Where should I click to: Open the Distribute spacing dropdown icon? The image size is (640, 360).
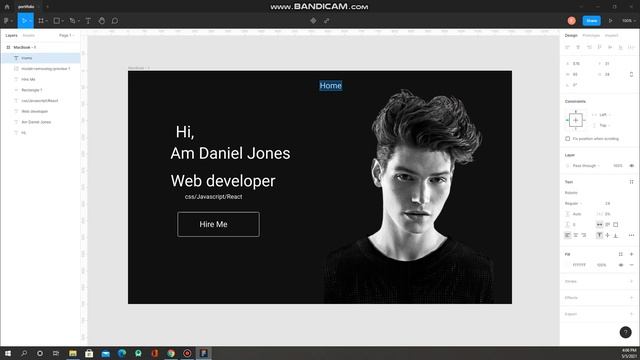click(x=631, y=47)
